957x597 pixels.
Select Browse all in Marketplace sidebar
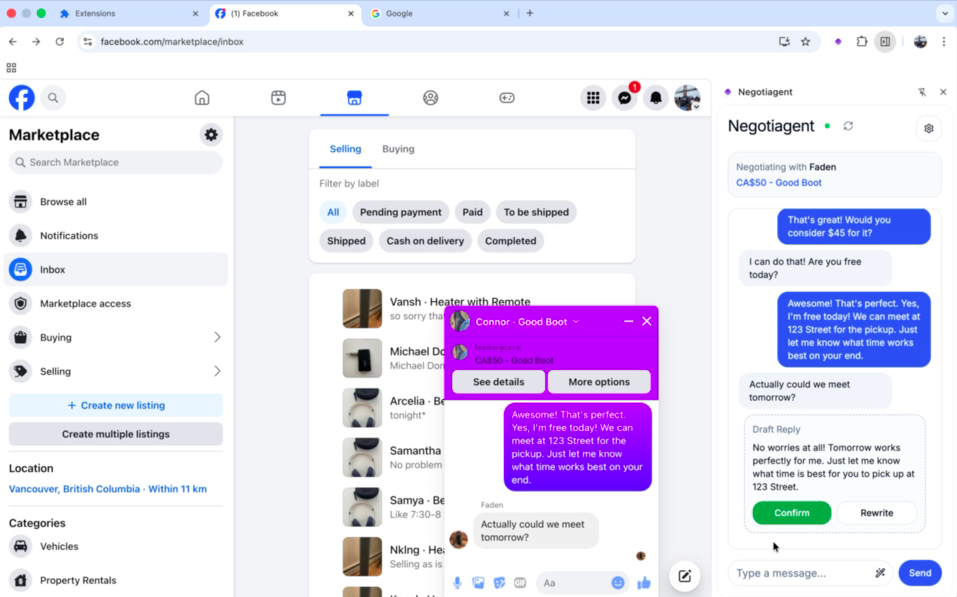coord(116,201)
